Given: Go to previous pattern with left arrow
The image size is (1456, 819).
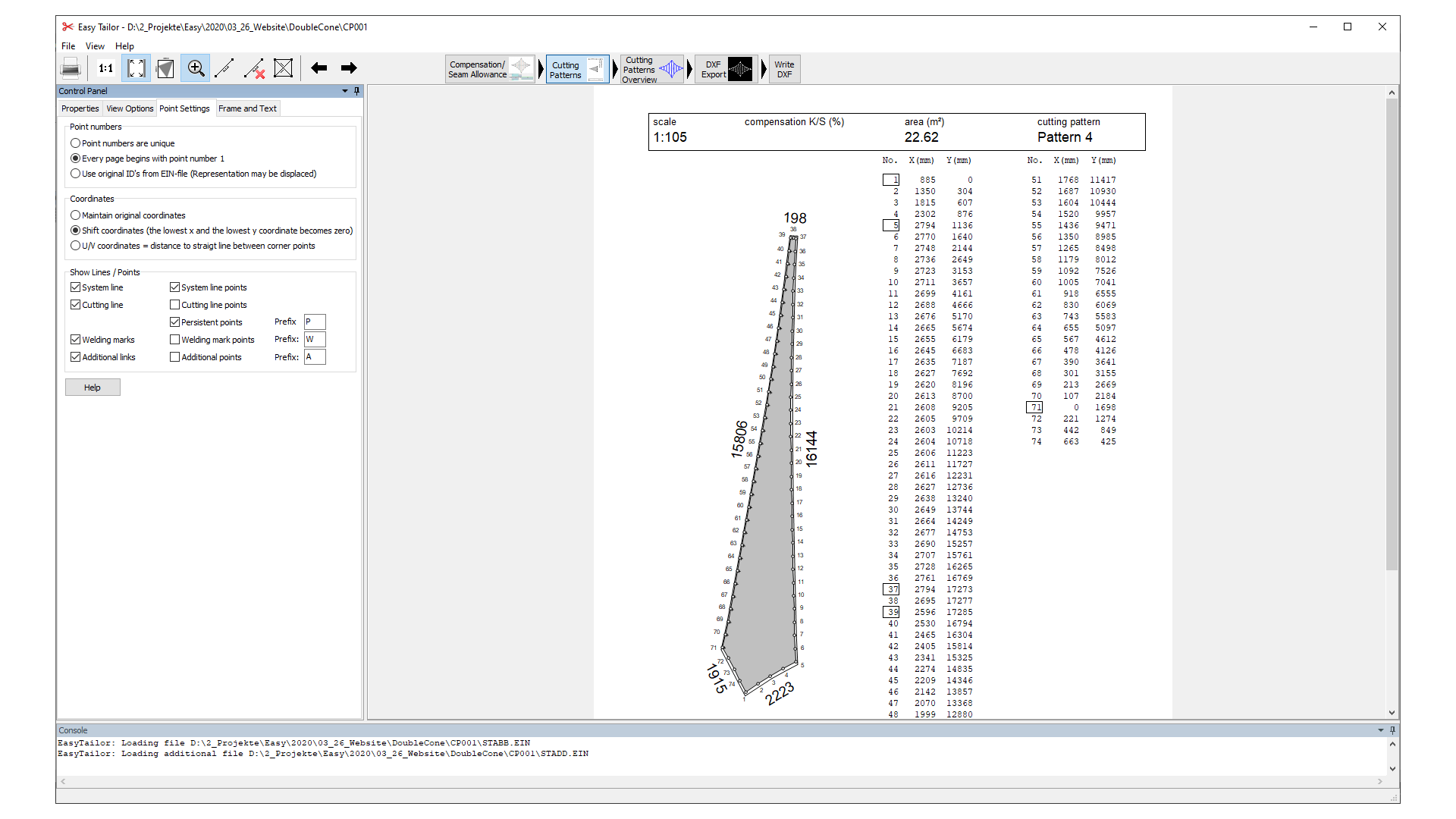Looking at the screenshot, I should [319, 68].
